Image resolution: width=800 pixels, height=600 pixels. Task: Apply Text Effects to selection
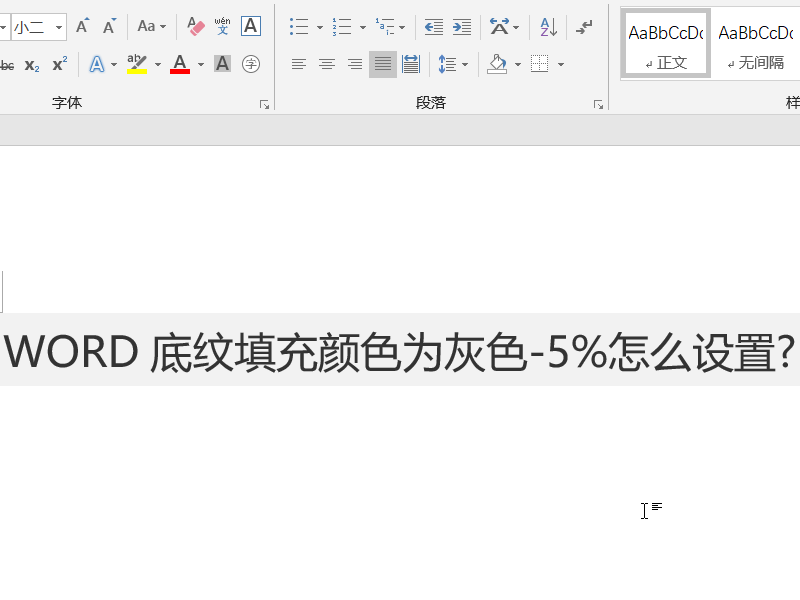click(96, 65)
